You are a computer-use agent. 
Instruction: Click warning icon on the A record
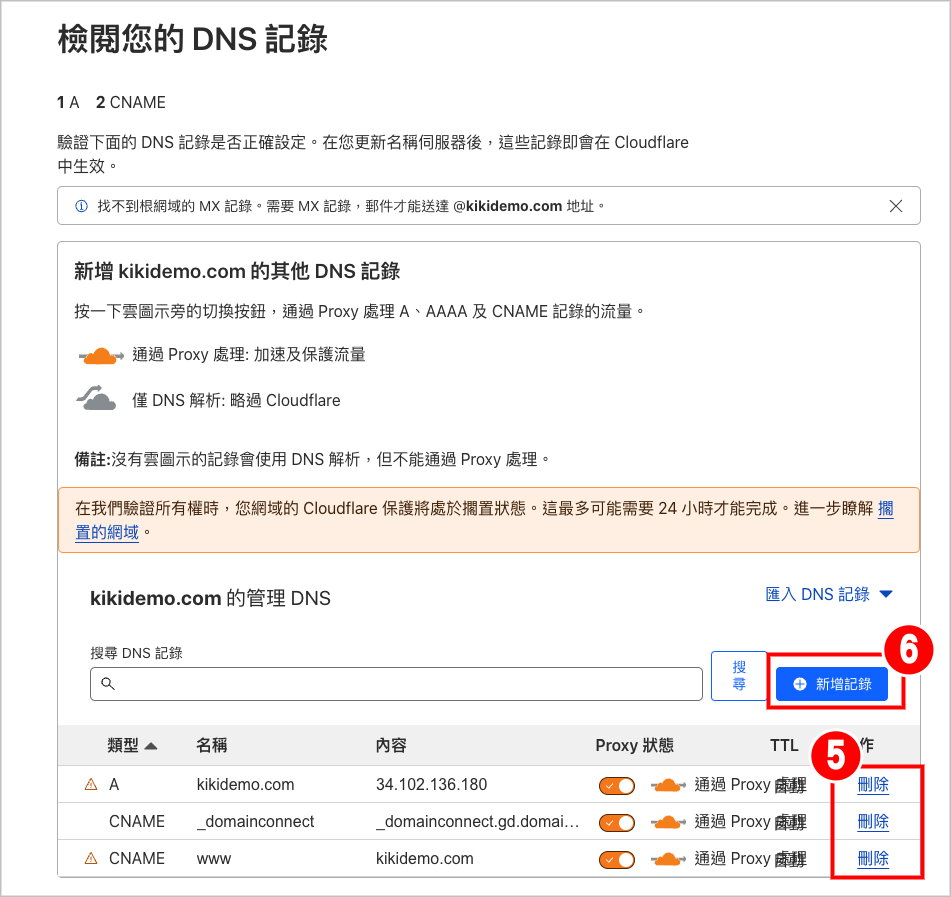[x=91, y=784]
